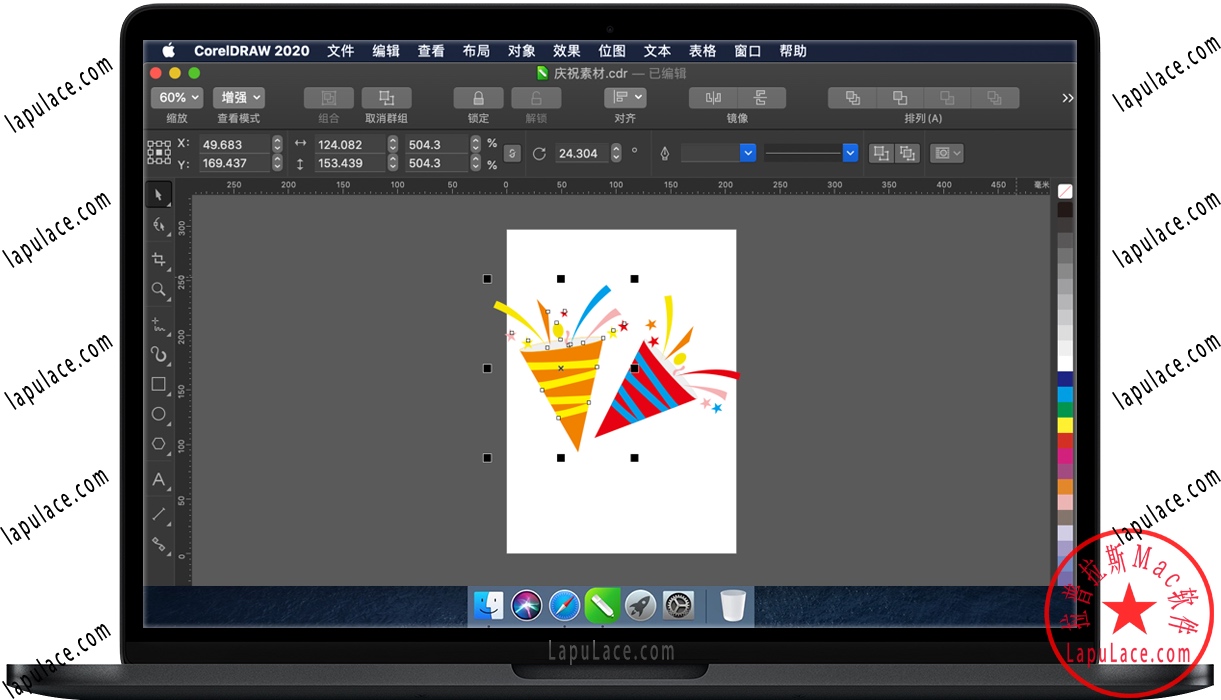
Task: Toggle vertical mirror on the selection
Action: (x=762, y=97)
